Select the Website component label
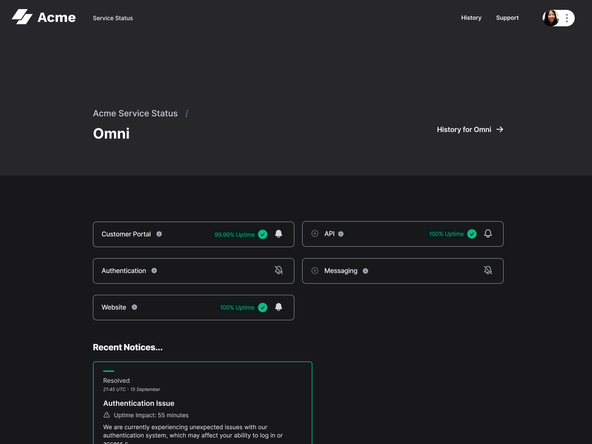 click(x=114, y=307)
